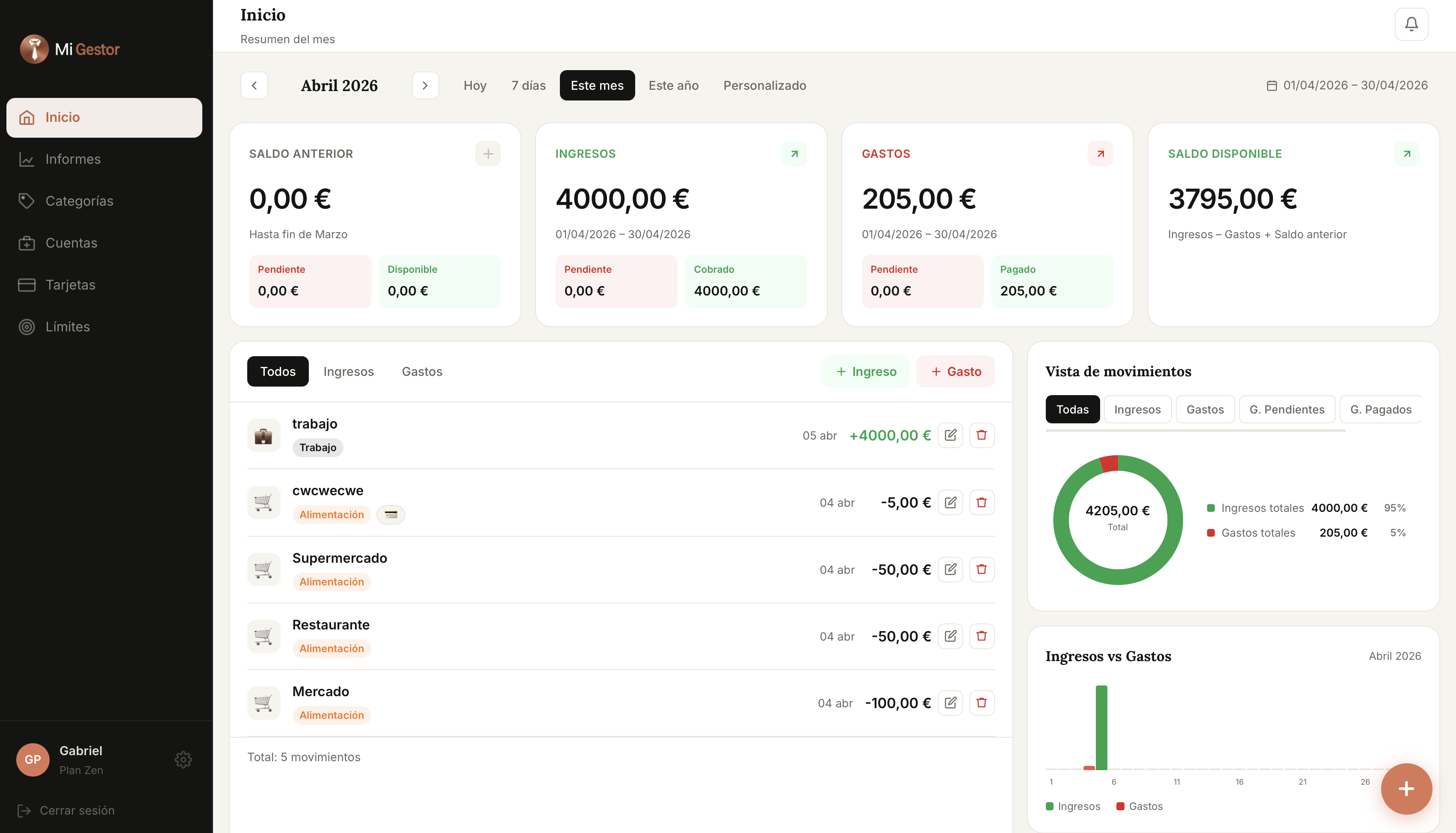Viewport: 1456px width, 833px height.
Task: Open user settings via the gear icon
Action: click(183, 759)
